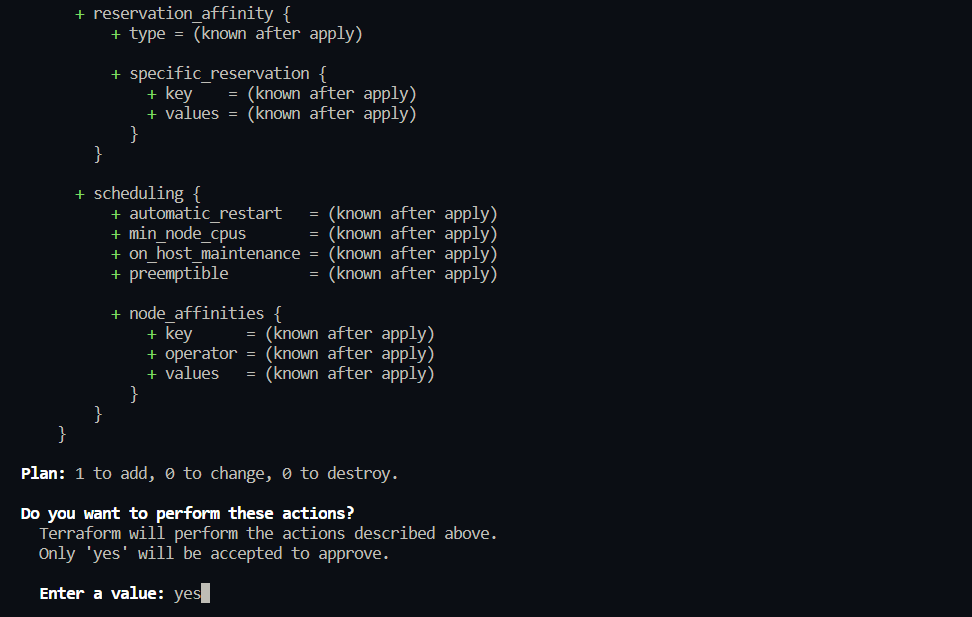Viewport: 972px width, 617px height.
Task: Click the values attribute in node_affinities
Action: click(x=192, y=373)
